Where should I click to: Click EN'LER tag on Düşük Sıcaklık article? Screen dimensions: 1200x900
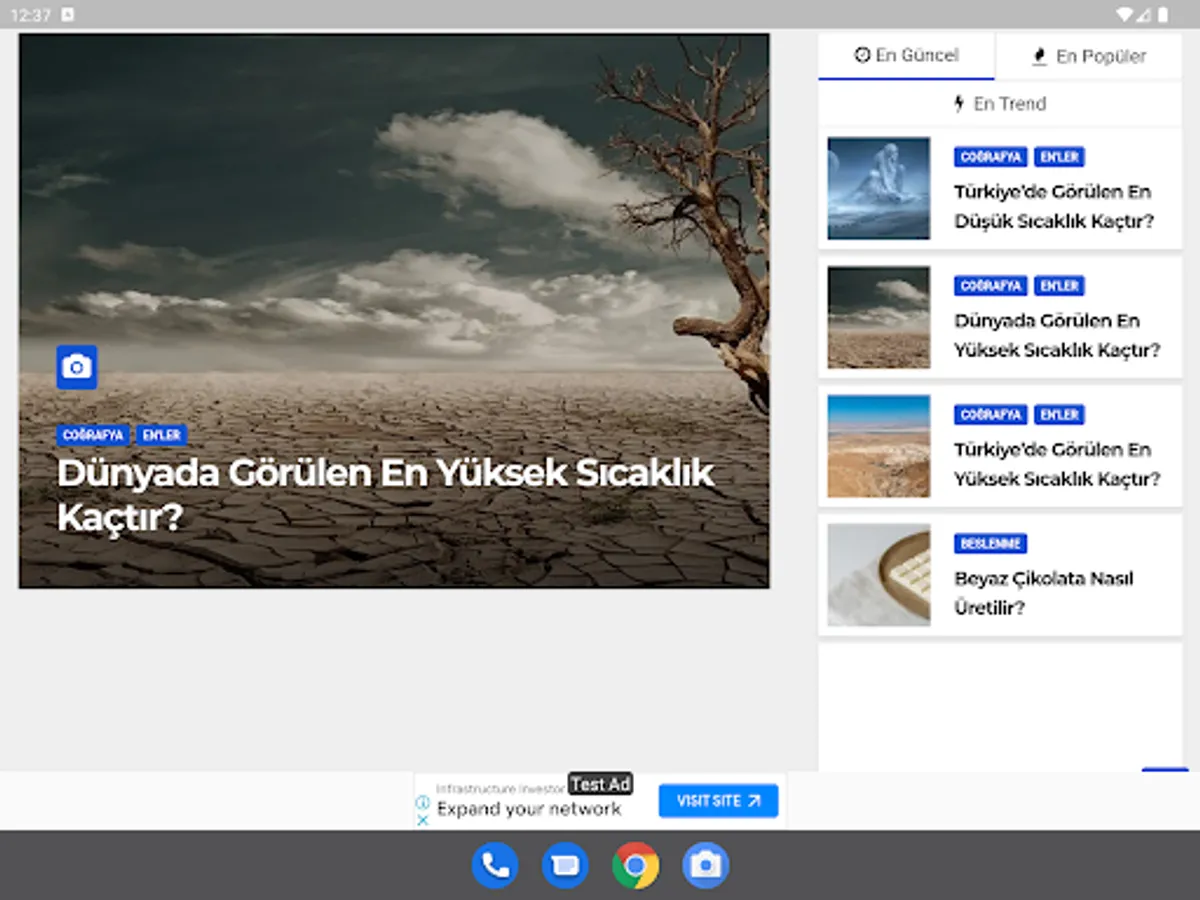(1059, 157)
